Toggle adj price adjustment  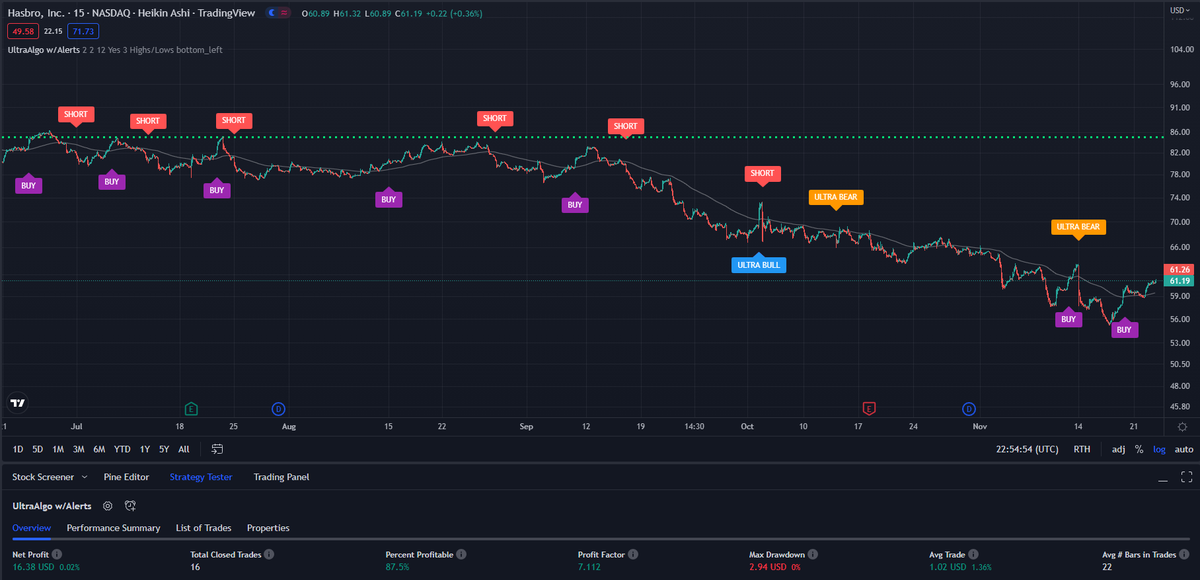coord(1118,449)
